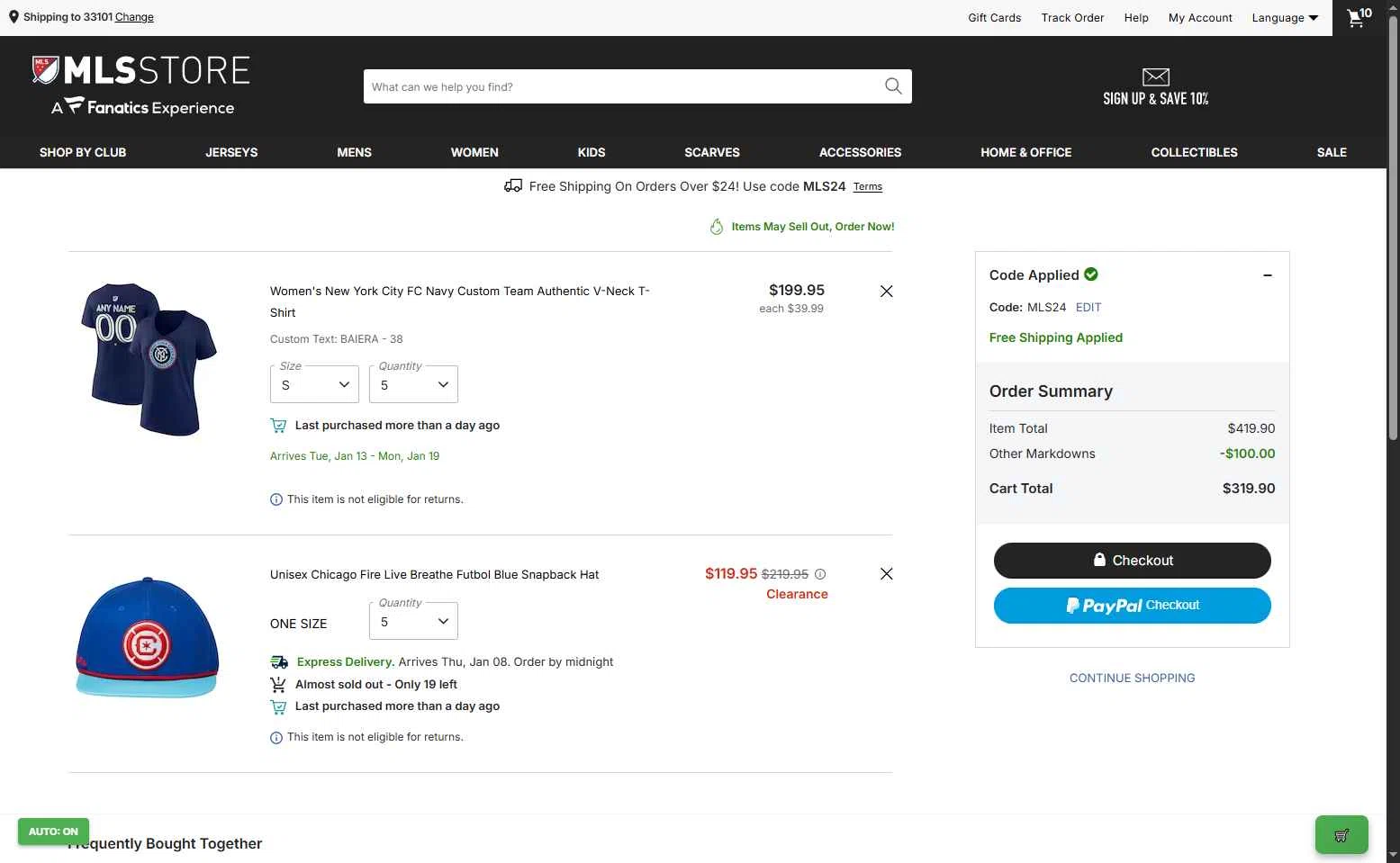Open the Gift Cards link
Viewport: 1400px width, 863px height.
[x=995, y=18]
